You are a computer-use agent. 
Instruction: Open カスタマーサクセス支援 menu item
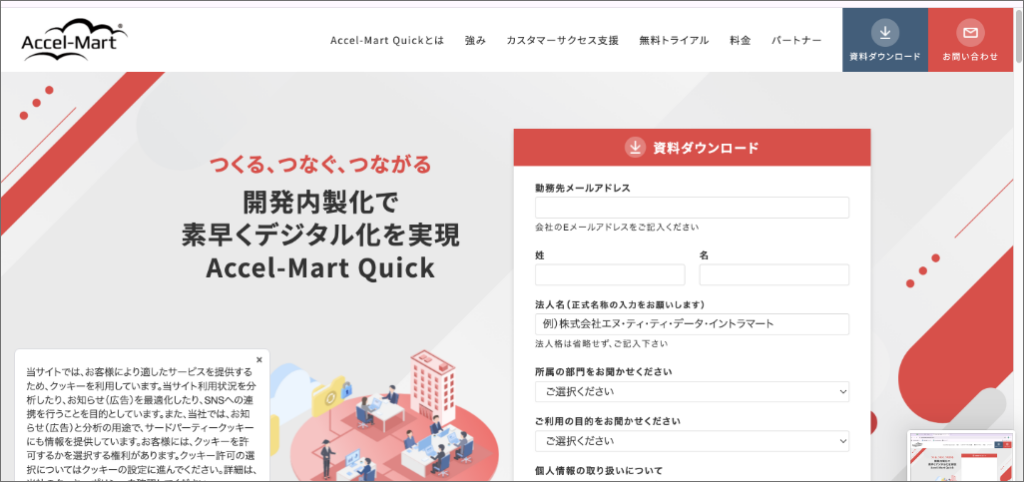(562, 40)
